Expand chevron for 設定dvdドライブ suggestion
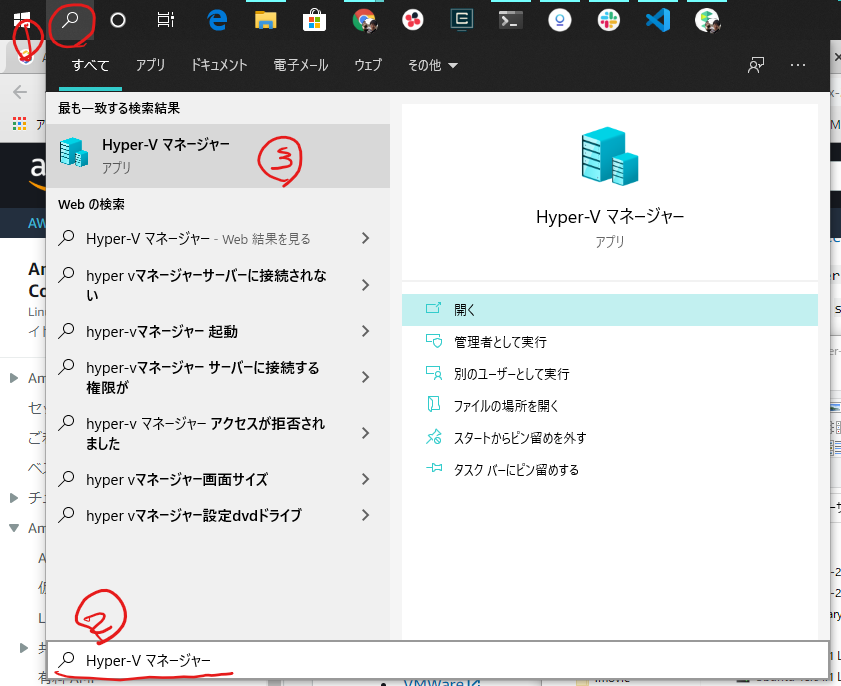This screenshot has height=686, width=841. [x=365, y=515]
